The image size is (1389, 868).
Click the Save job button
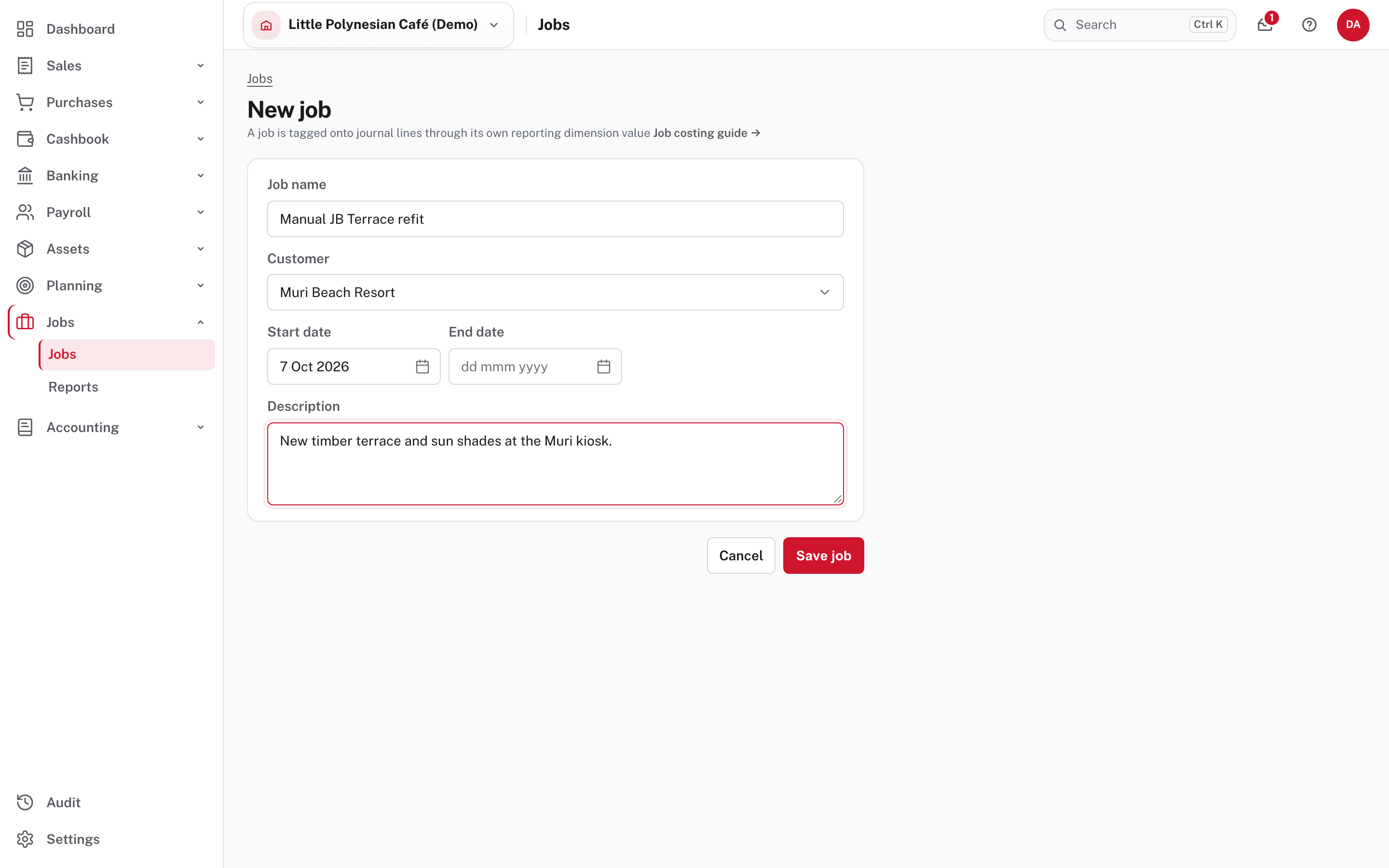point(824,556)
